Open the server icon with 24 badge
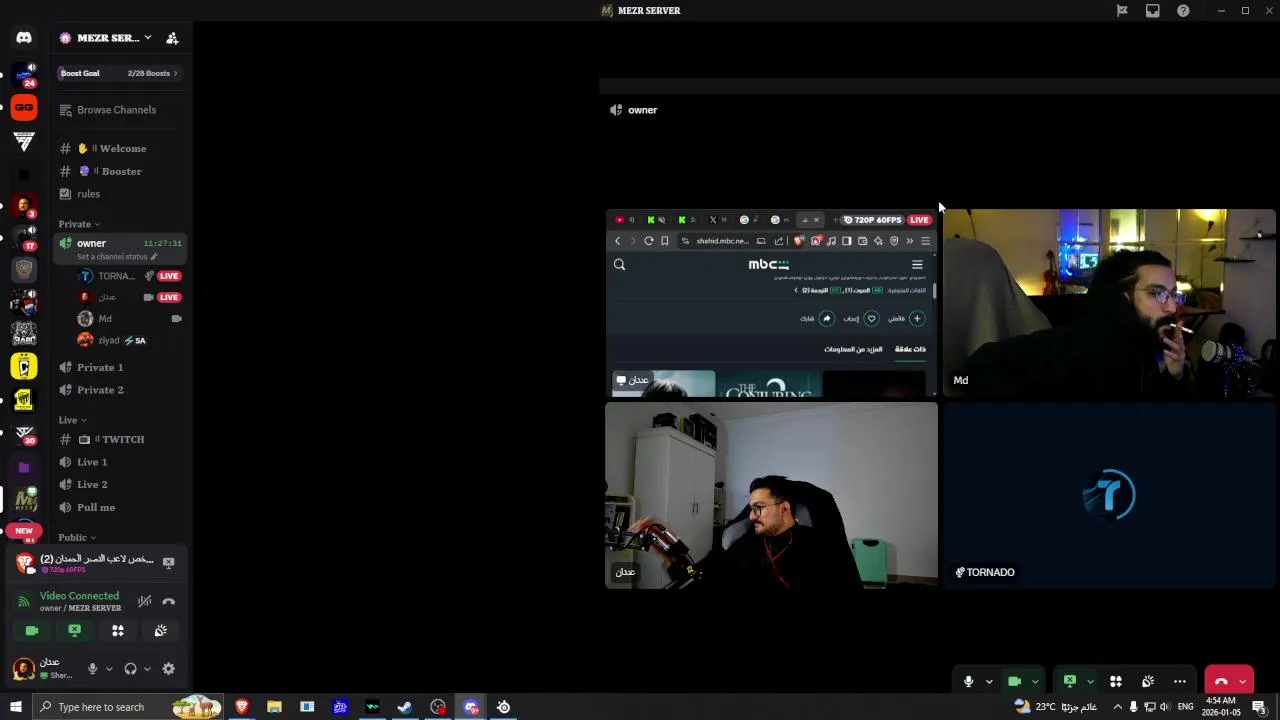This screenshot has height=720, width=1280. (24, 74)
